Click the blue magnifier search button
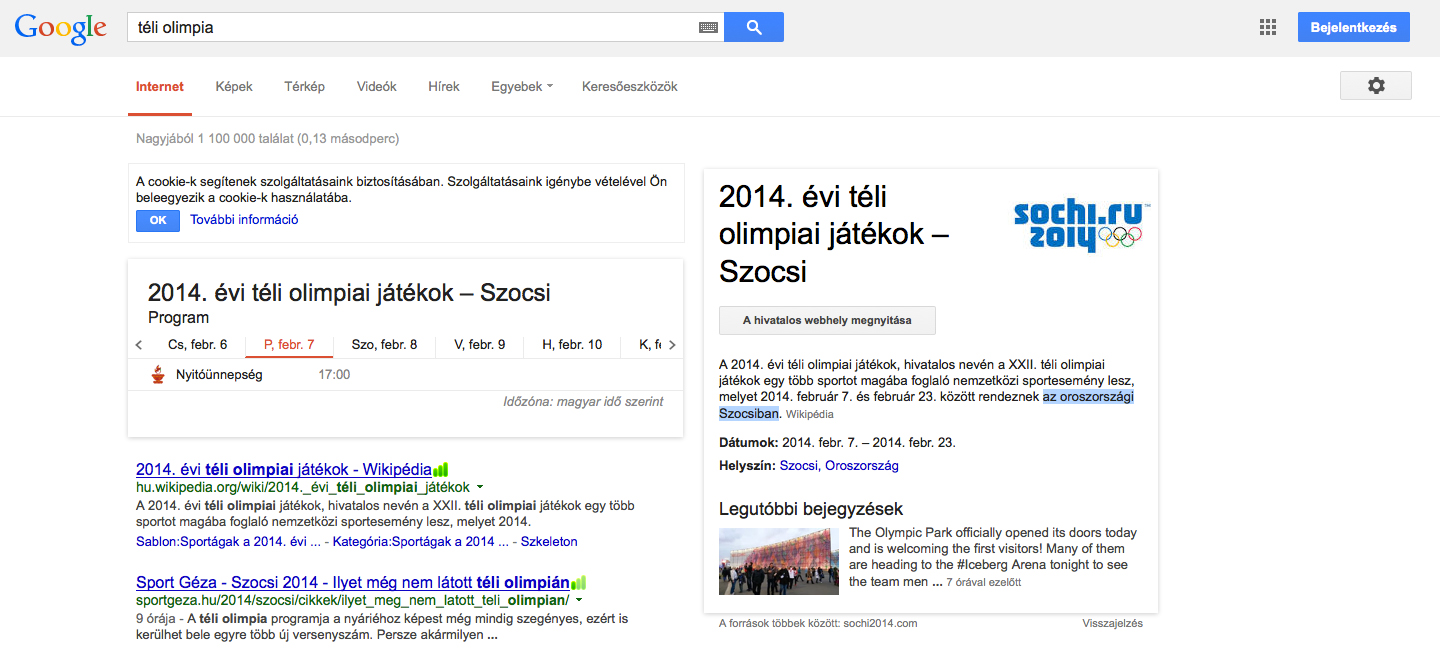Image resolution: width=1440 pixels, height=650 pixels. click(x=754, y=27)
